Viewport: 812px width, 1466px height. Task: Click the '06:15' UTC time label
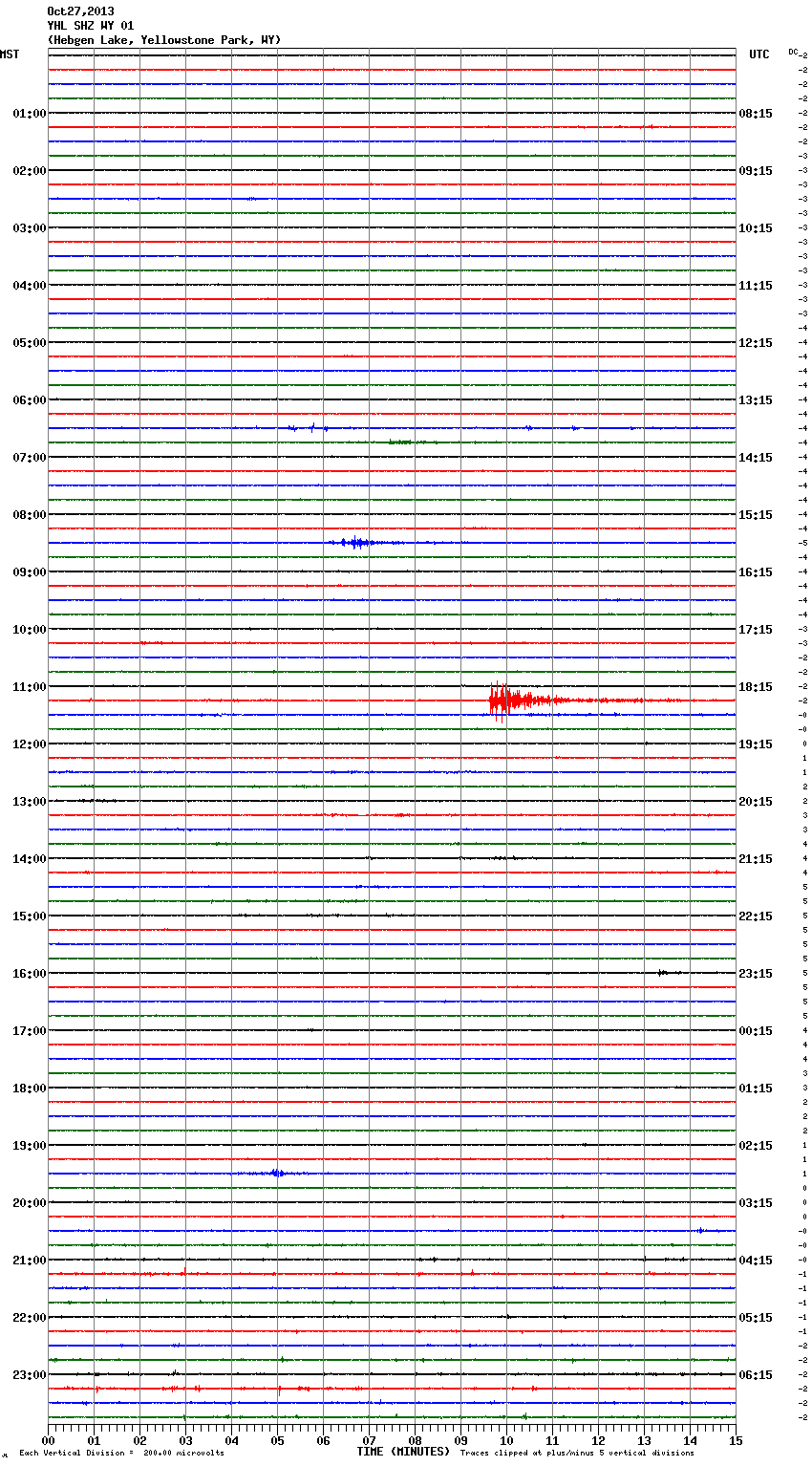click(x=756, y=1374)
